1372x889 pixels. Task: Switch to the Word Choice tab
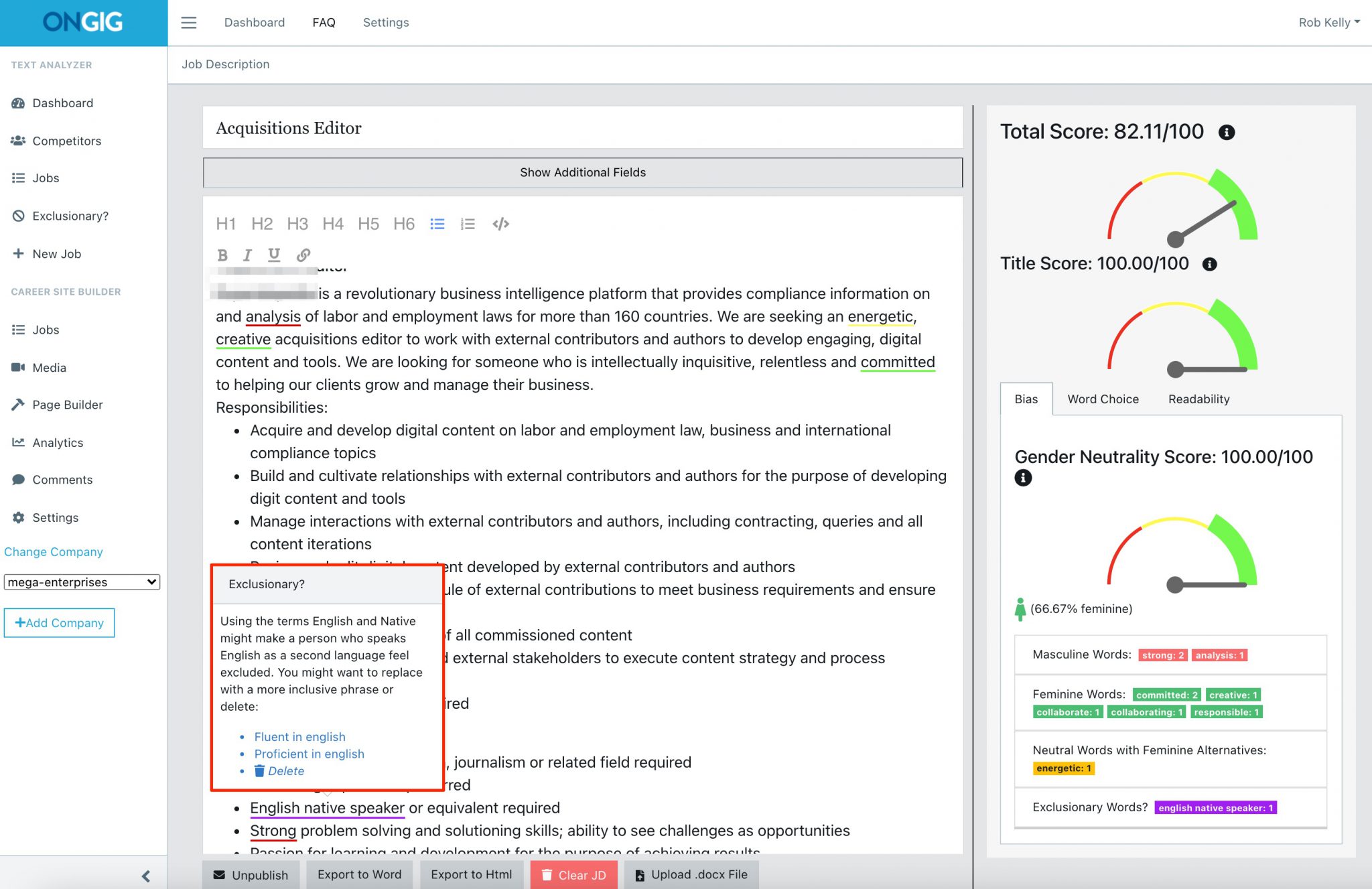pyautogui.click(x=1102, y=399)
